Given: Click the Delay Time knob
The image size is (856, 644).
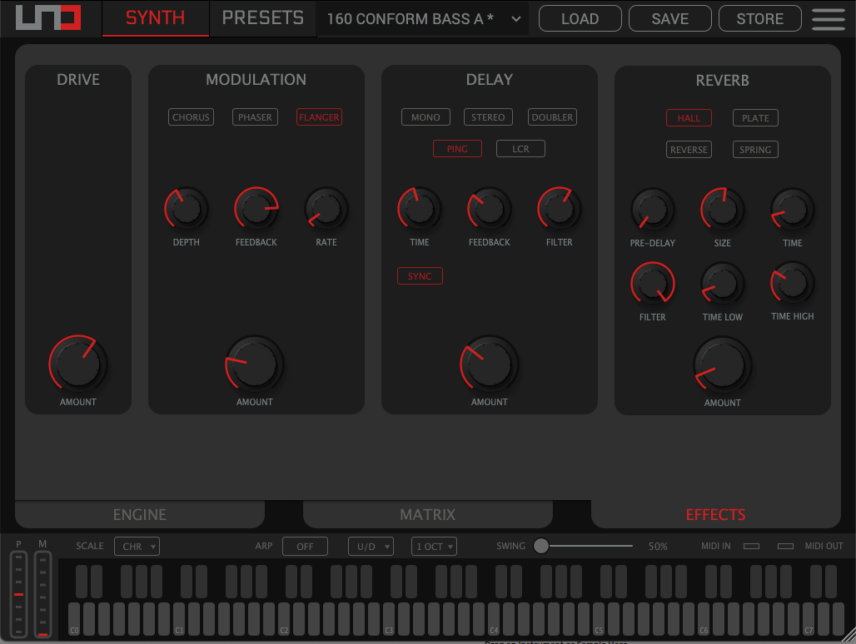Looking at the screenshot, I should coord(419,209).
